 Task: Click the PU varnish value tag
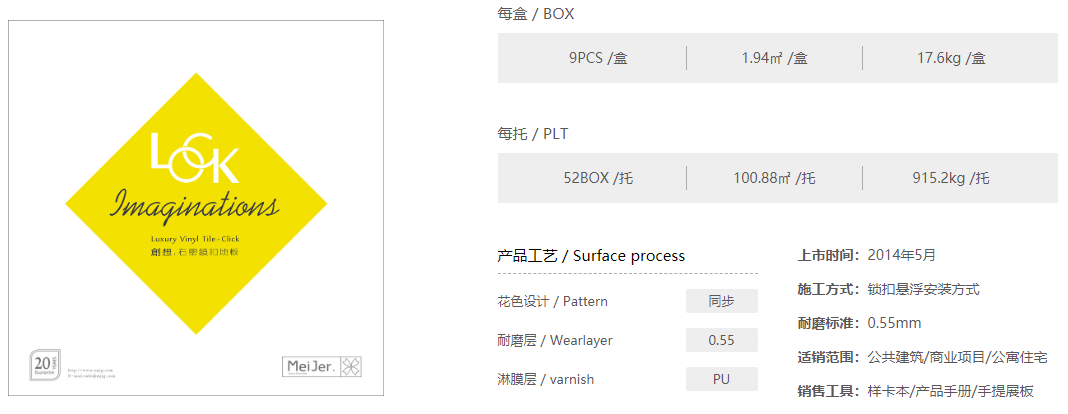[x=721, y=379]
